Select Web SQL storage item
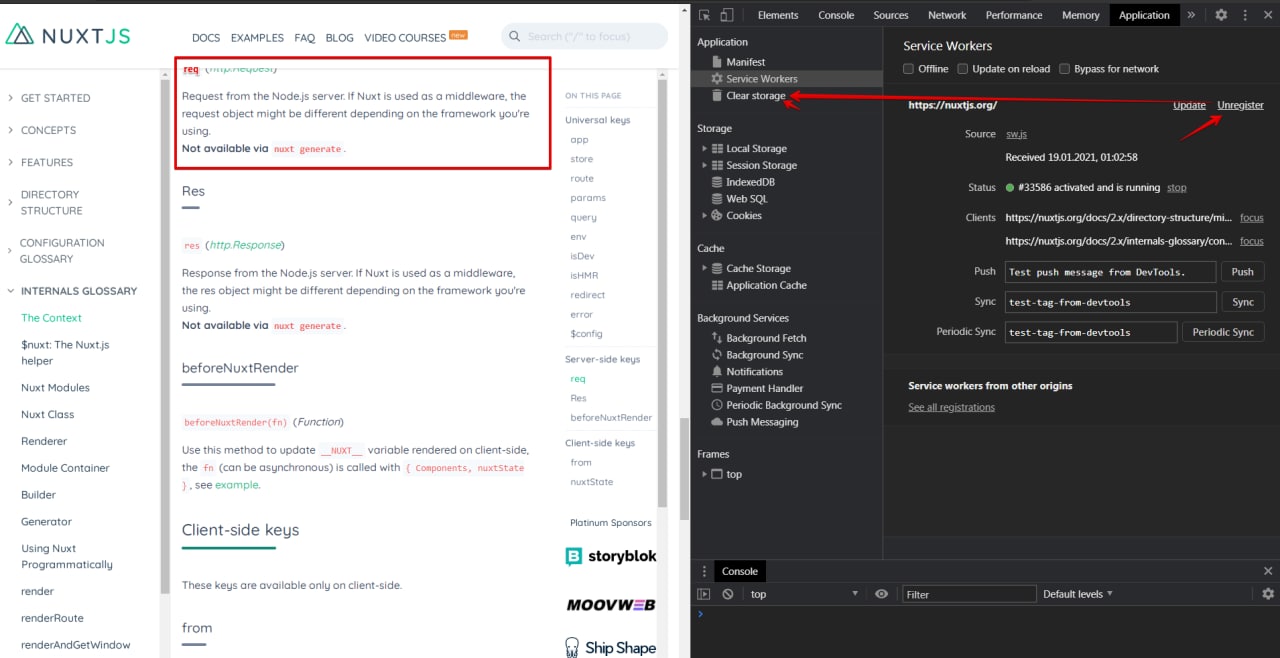 coord(746,199)
